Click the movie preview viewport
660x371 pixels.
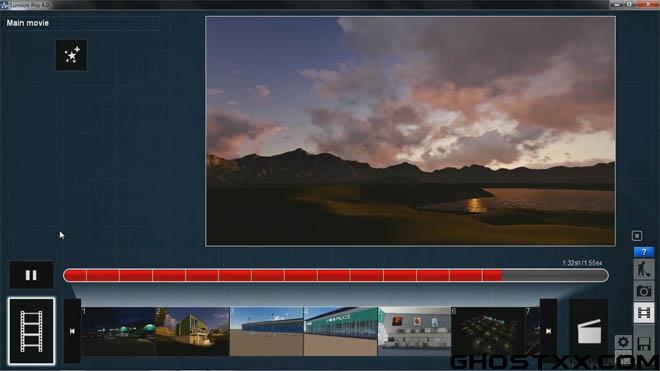click(x=410, y=131)
